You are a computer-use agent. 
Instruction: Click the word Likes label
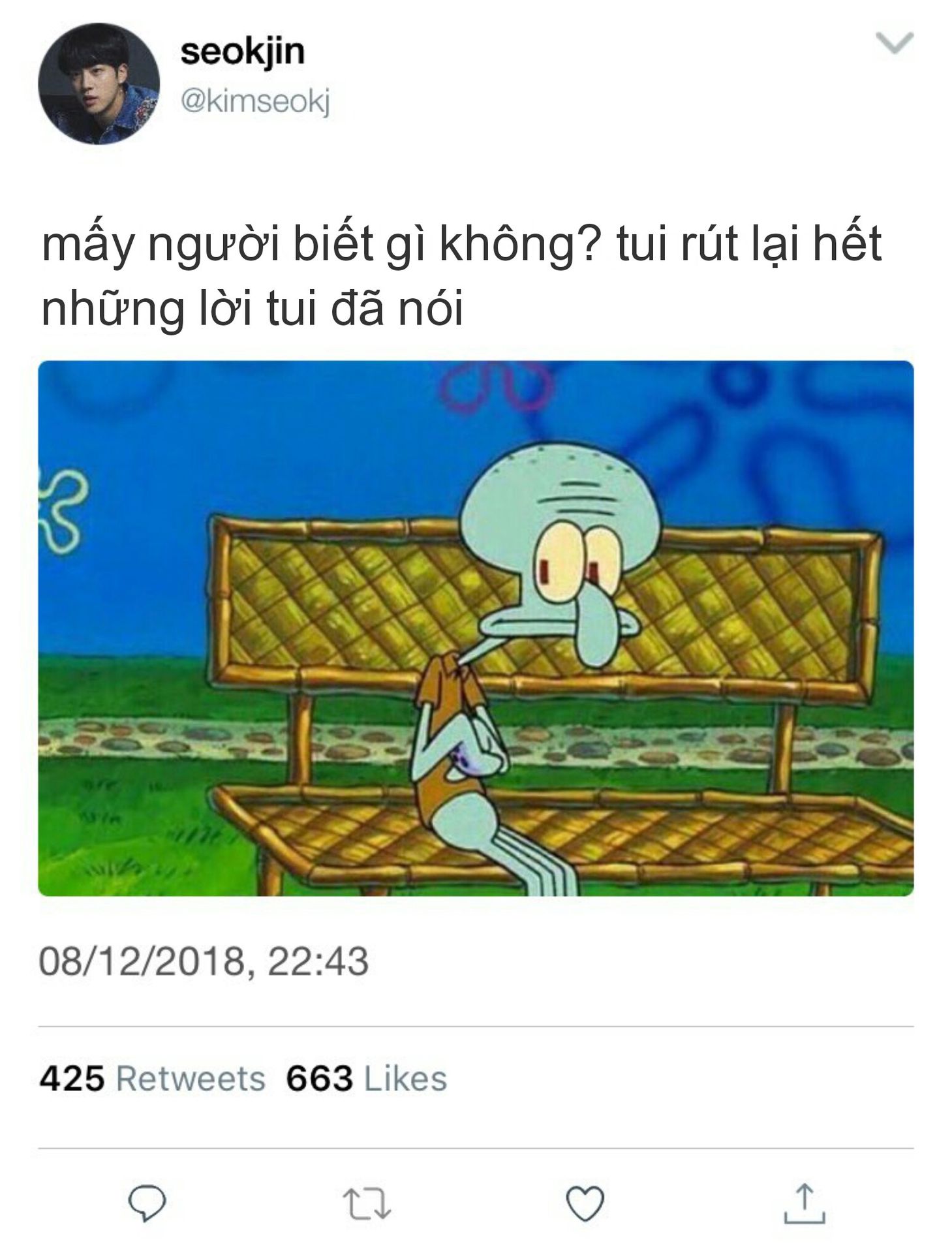406,1079
